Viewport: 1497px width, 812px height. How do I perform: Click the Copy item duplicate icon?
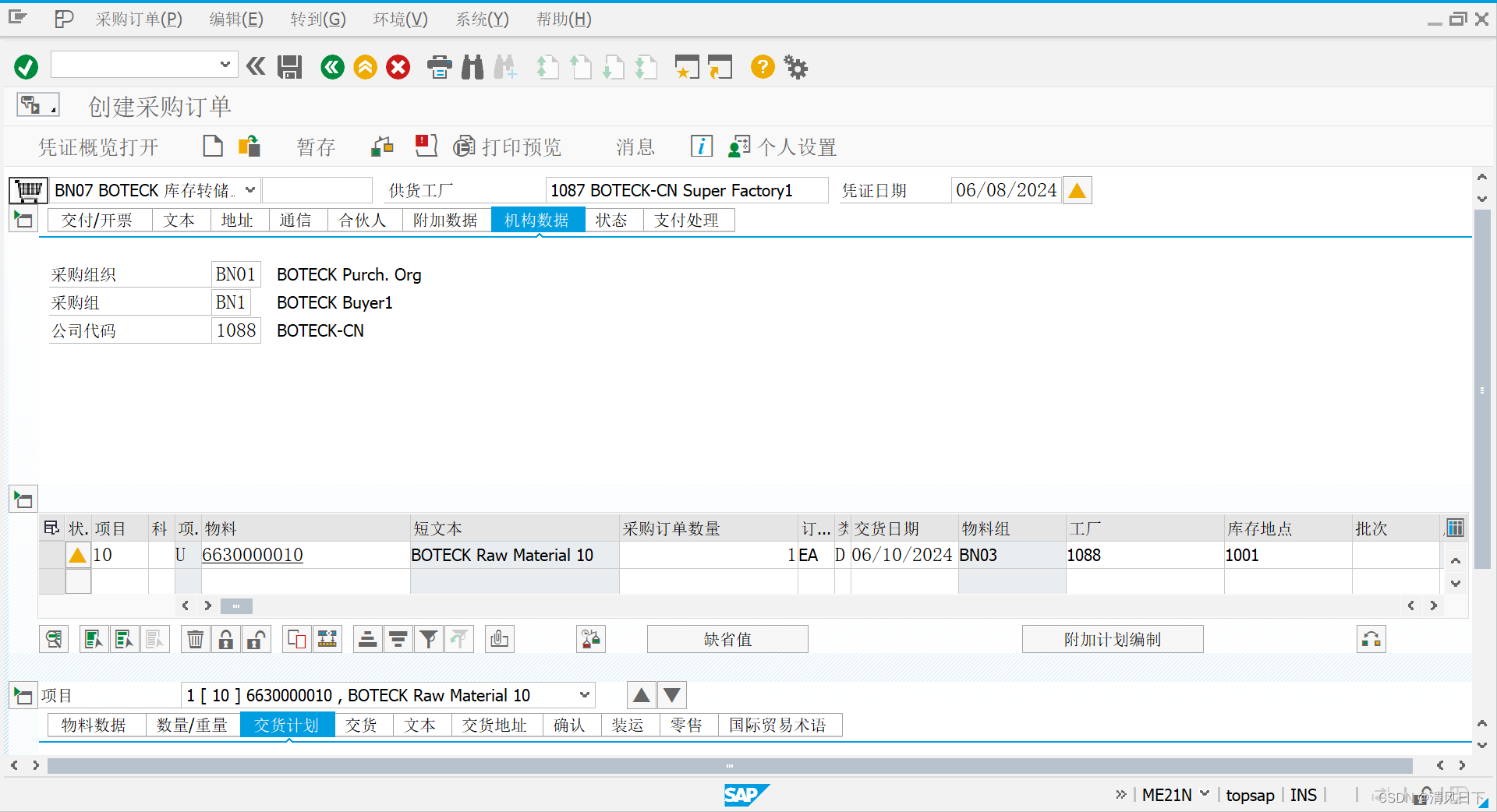click(x=297, y=640)
